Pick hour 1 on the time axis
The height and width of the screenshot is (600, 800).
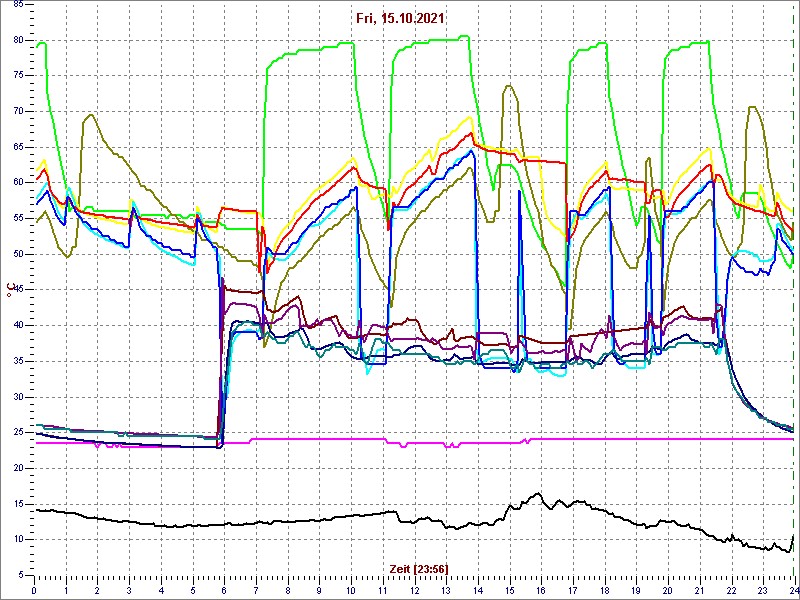pos(66,590)
